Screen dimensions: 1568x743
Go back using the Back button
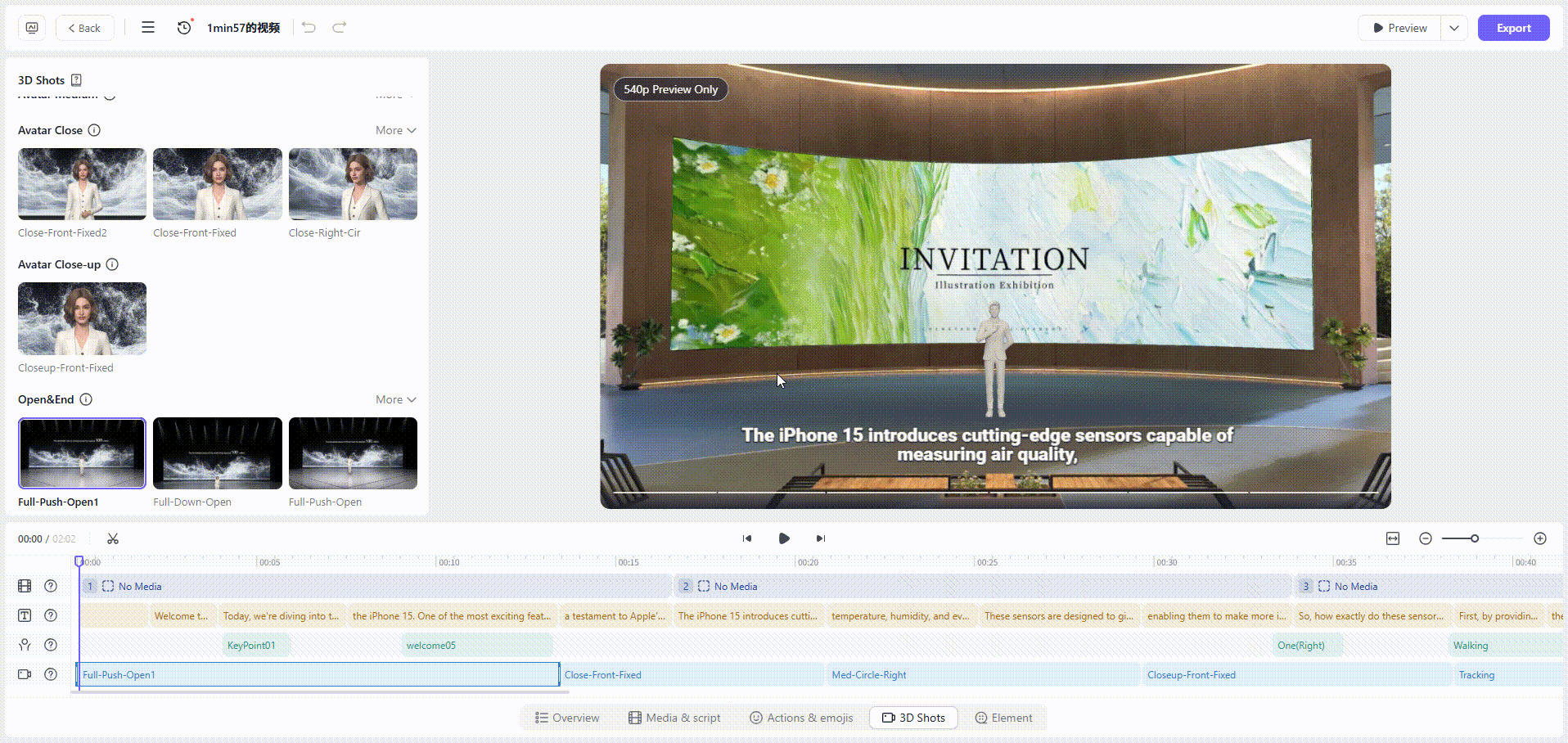pyautogui.click(x=84, y=28)
